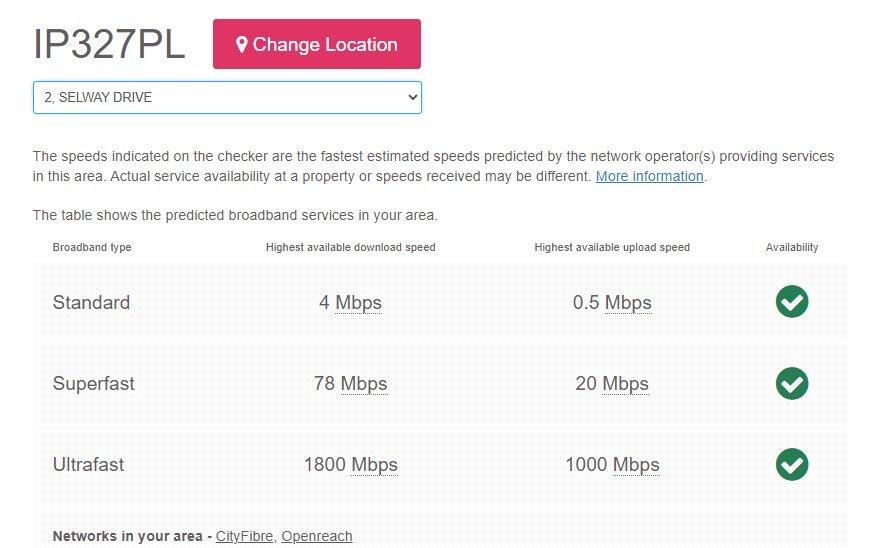Viewport: 884px width, 548px height.
Task: Click the Change Location button
Action: (316, 45)
